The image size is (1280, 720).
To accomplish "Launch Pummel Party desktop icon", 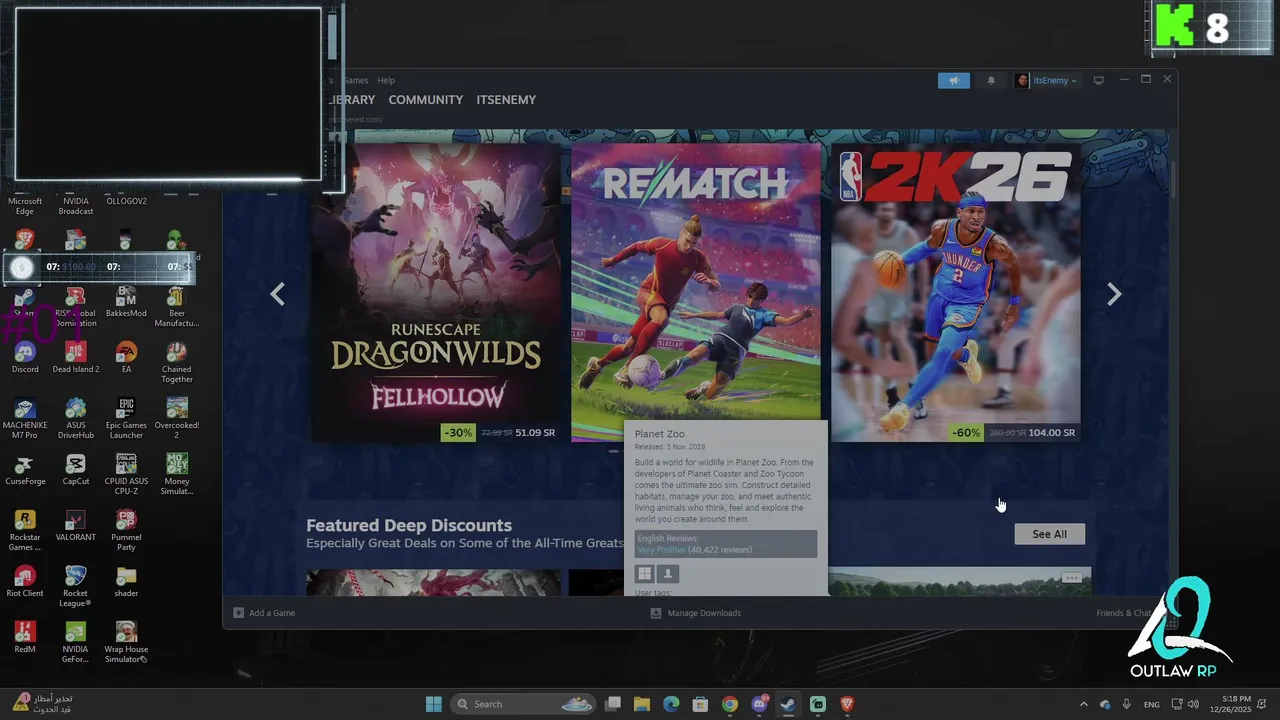I will click(126, 530).
